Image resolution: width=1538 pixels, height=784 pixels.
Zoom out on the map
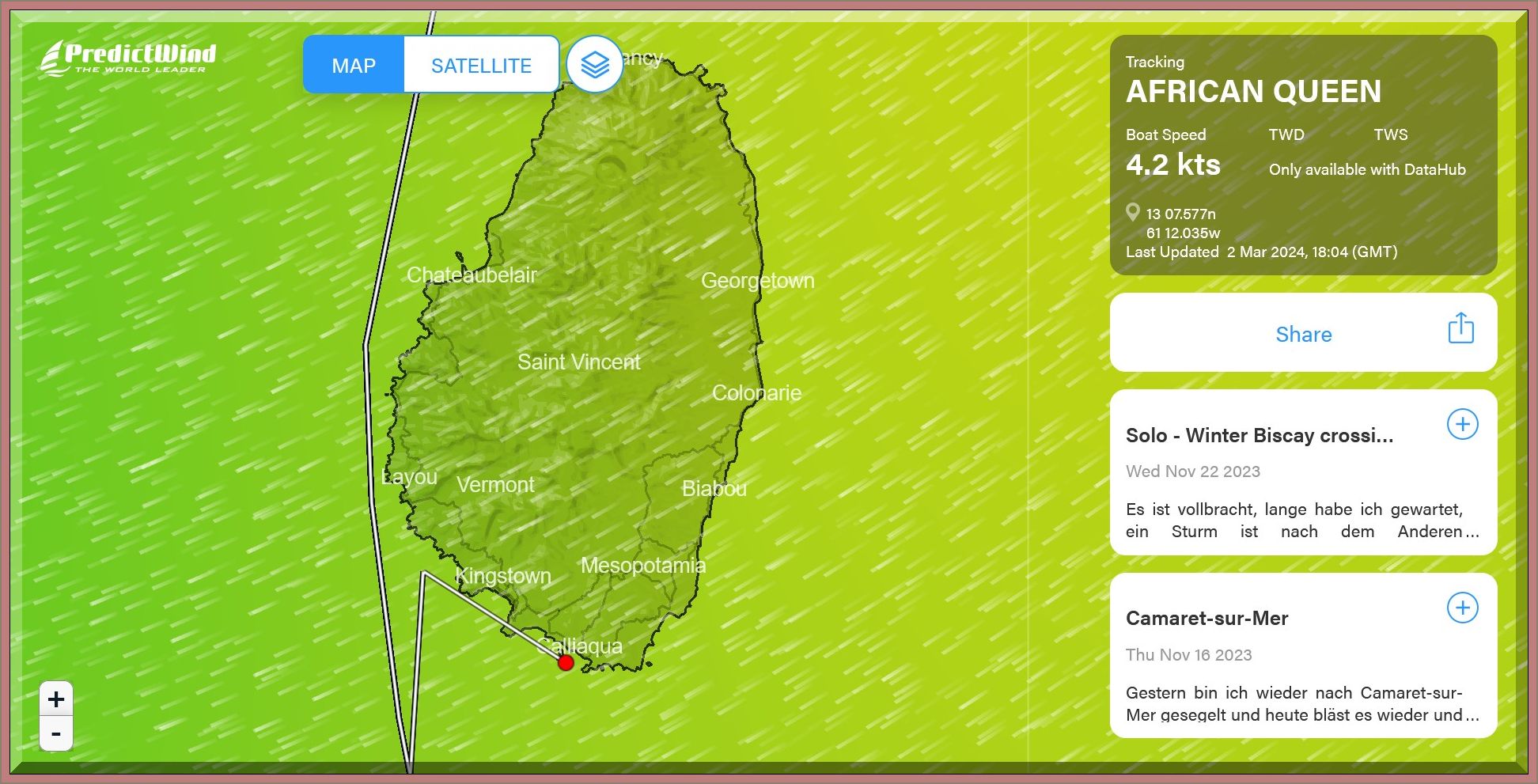click(56, 734)
